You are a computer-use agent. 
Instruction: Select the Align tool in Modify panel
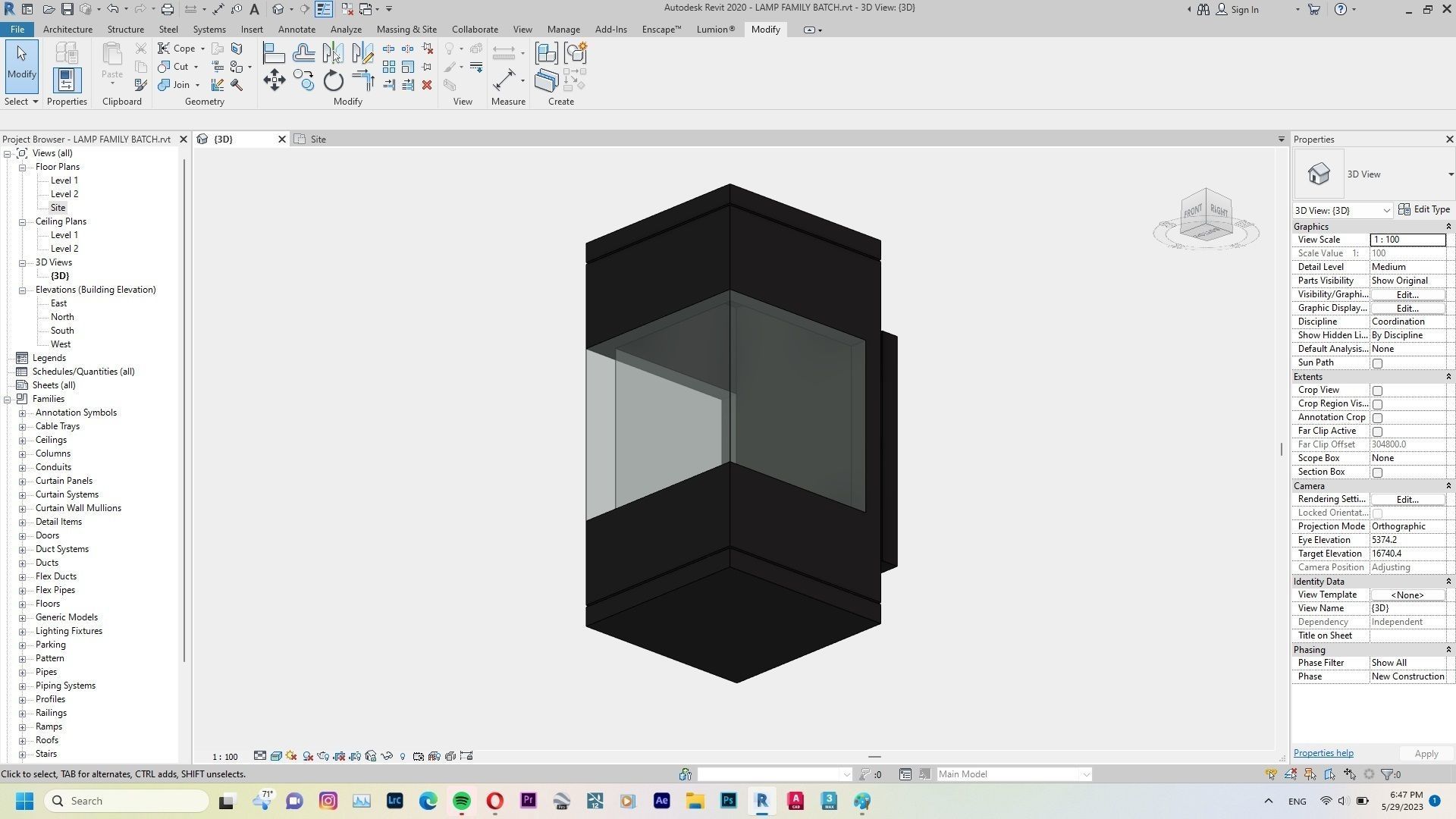274,53
